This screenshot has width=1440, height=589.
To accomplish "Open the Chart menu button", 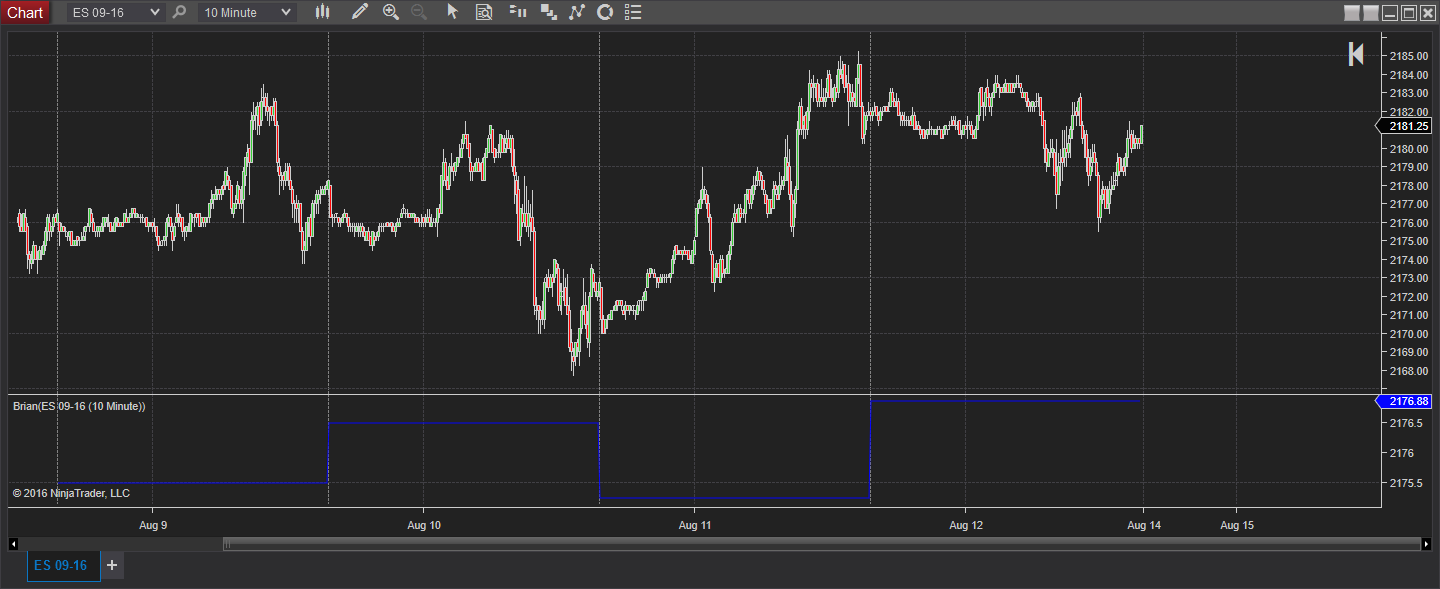I will (25, 12).
